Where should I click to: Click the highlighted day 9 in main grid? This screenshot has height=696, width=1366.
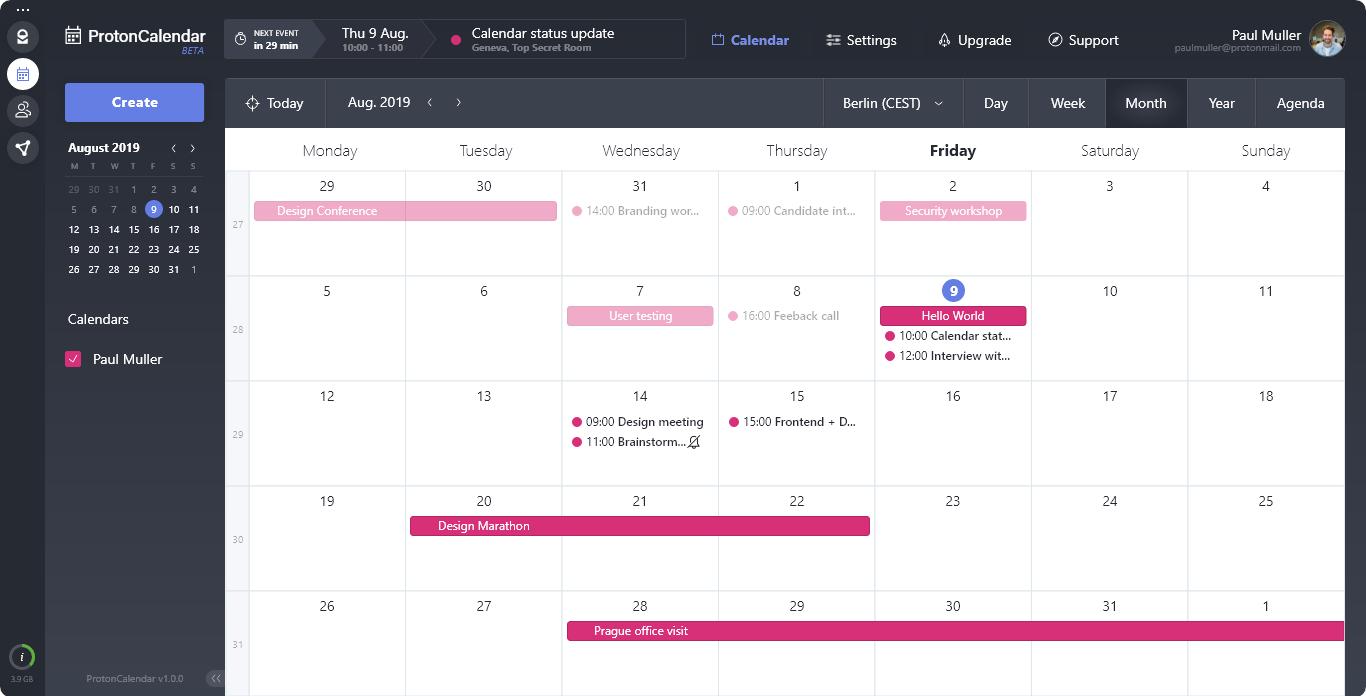953,291
